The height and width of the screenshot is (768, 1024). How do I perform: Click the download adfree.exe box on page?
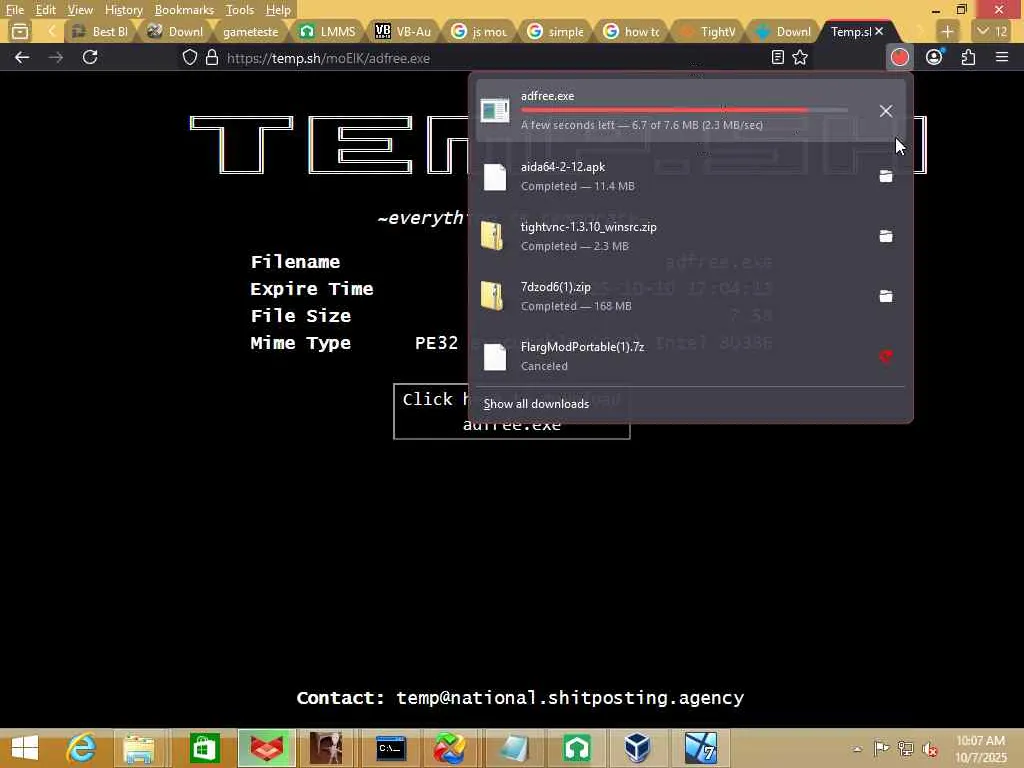tap(511, 411)
